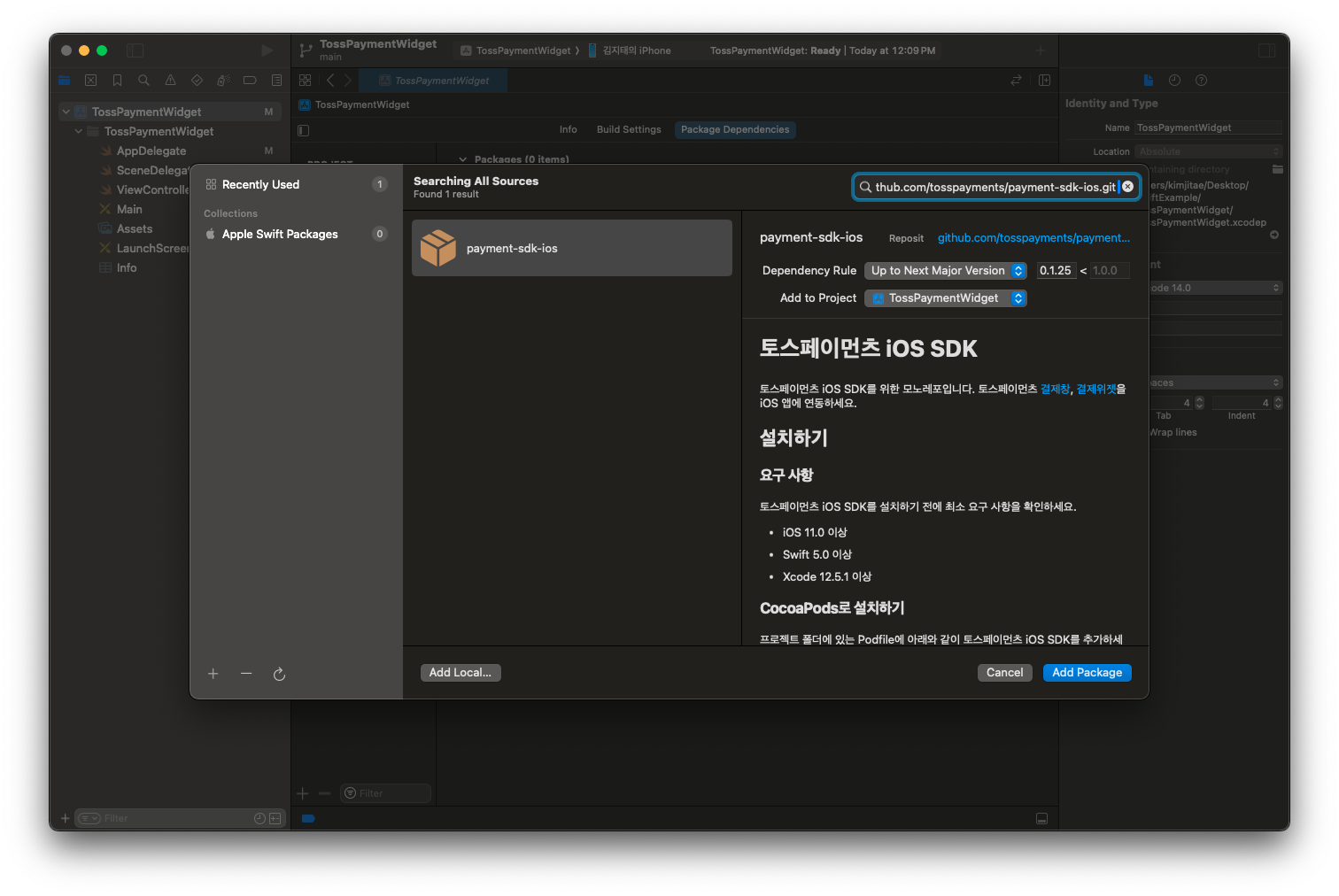Open the 결제위젯 link in README
Screen dimensions: 1339x896
(x=1095, y=389)
